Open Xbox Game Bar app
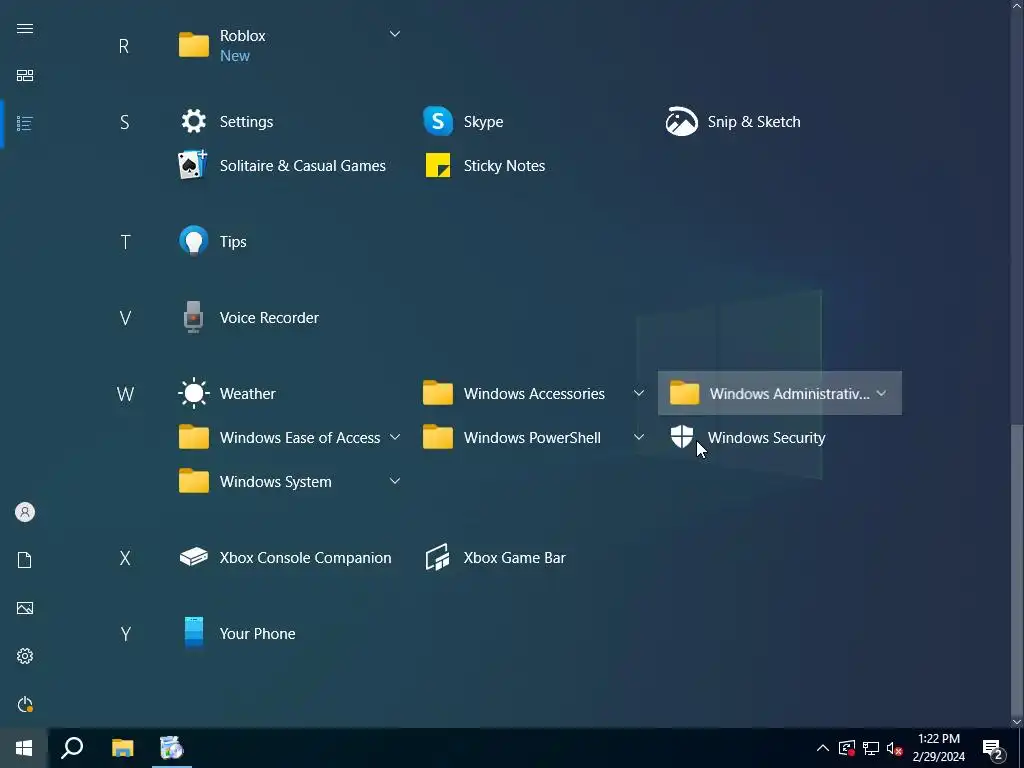This screenshot has height=768, width=1024. [x=494, y=557]
